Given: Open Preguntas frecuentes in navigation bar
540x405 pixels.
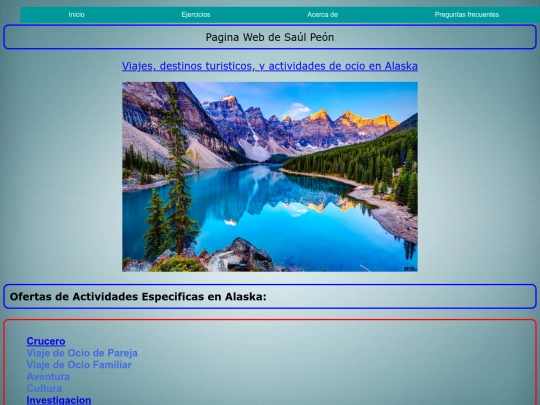Looking at the screenshot, I should click(467, 15).
